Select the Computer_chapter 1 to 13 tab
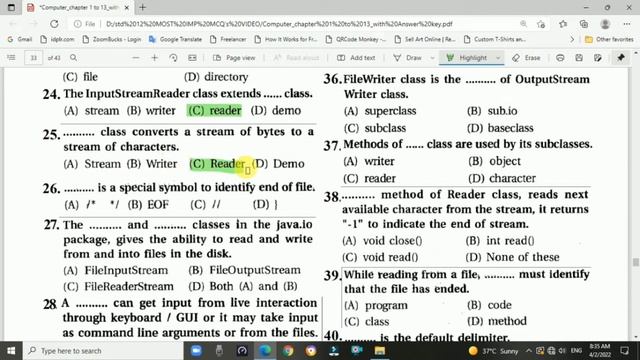 [78, 7]
